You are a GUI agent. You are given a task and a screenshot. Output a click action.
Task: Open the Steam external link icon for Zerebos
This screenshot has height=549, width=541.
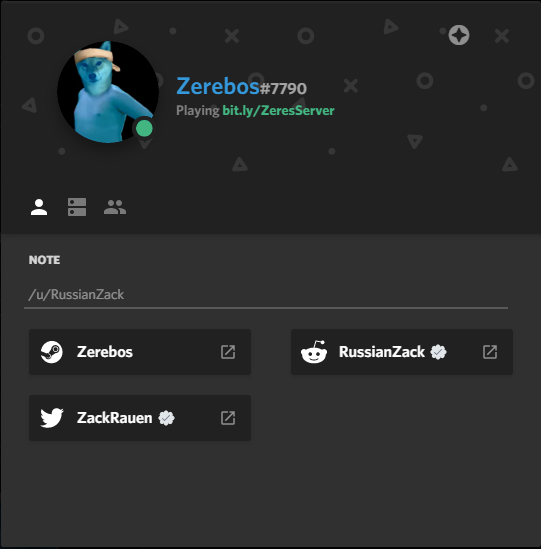pyautogui.click(x=228, y=352)
